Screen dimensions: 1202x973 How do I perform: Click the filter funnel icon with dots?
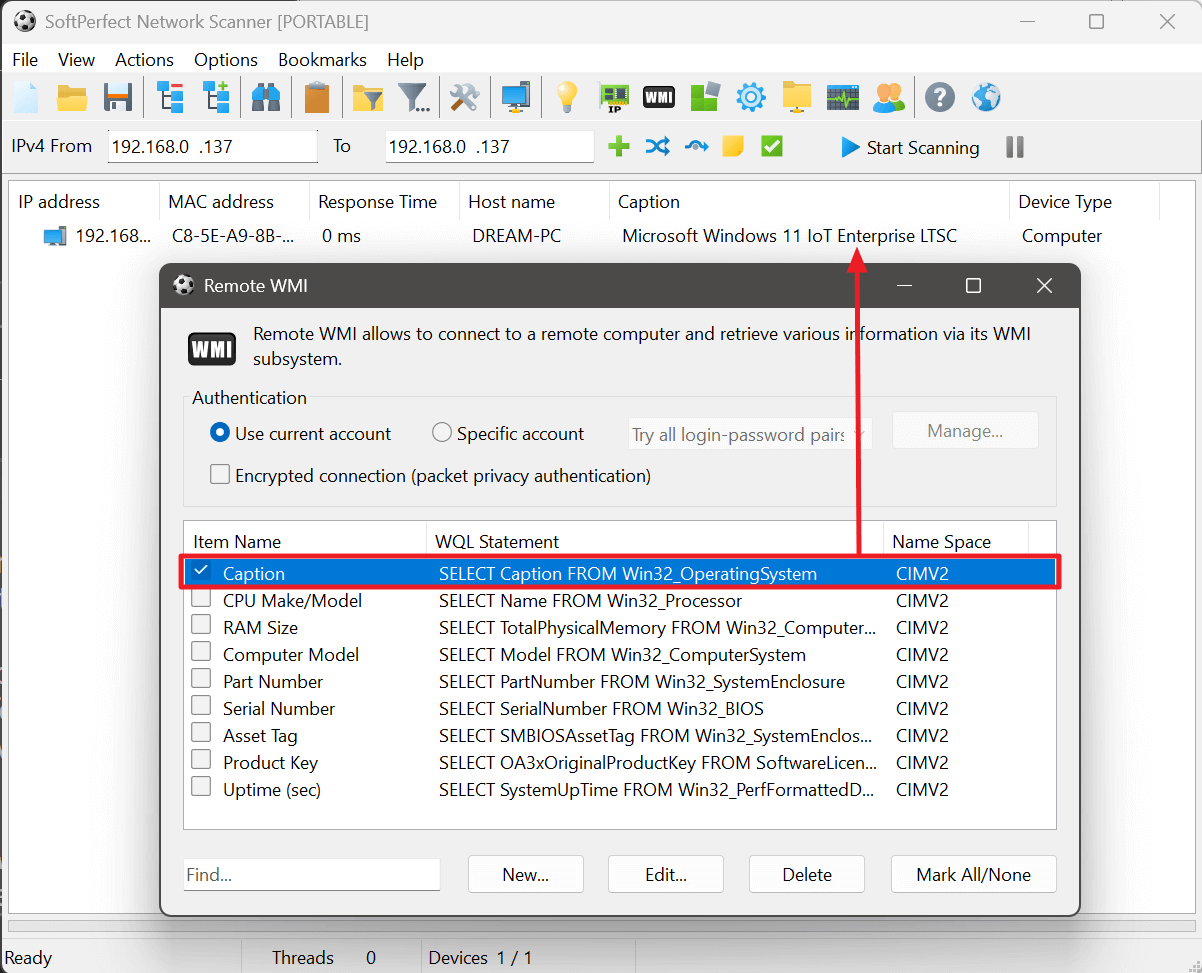pyautogui.click(x=414, y=97)
